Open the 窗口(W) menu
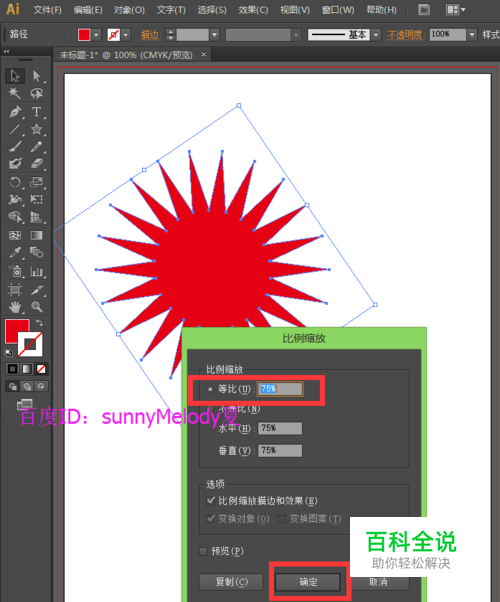 click(338, 10)
